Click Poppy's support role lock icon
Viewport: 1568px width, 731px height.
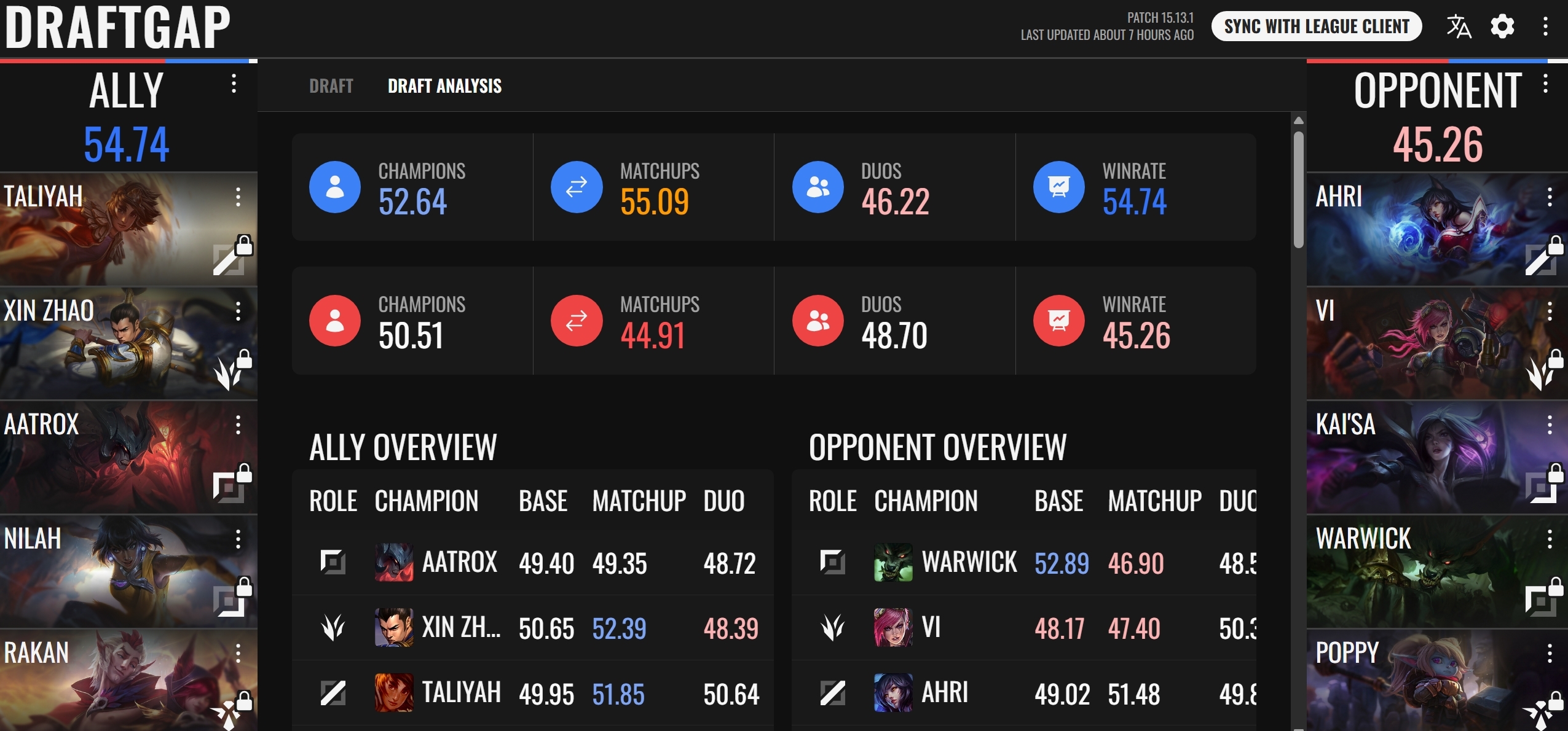pos(1544,711)
